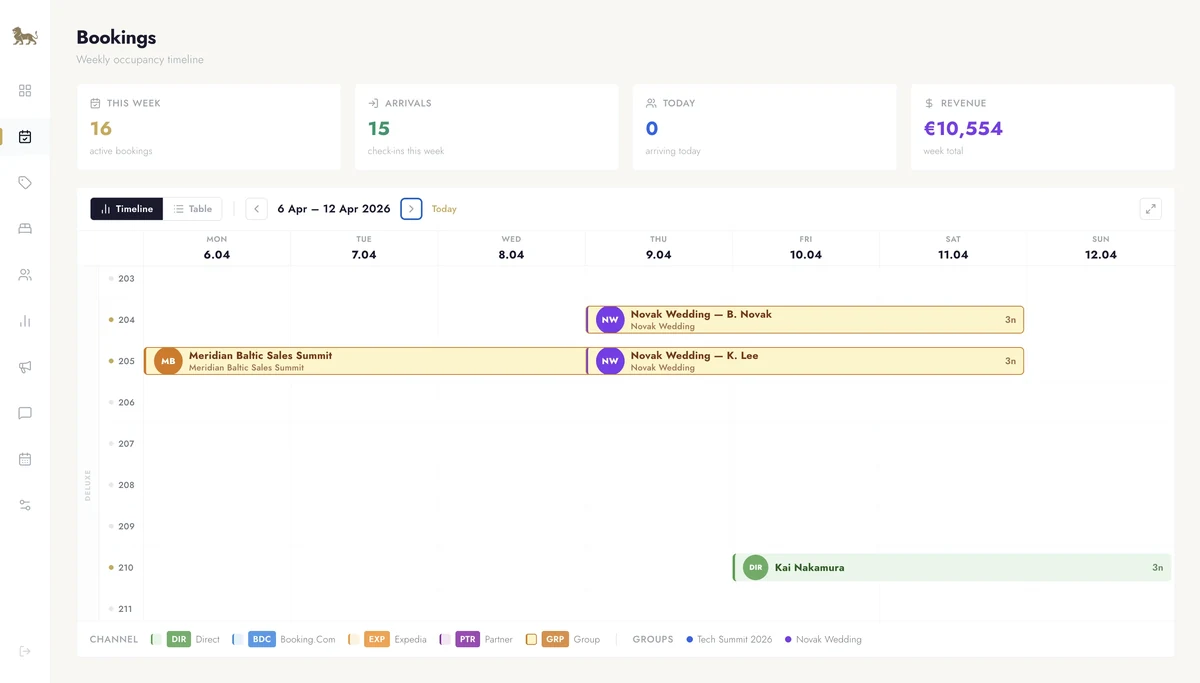Open the guests people icon in sidebar

click(x=25, y=275)
